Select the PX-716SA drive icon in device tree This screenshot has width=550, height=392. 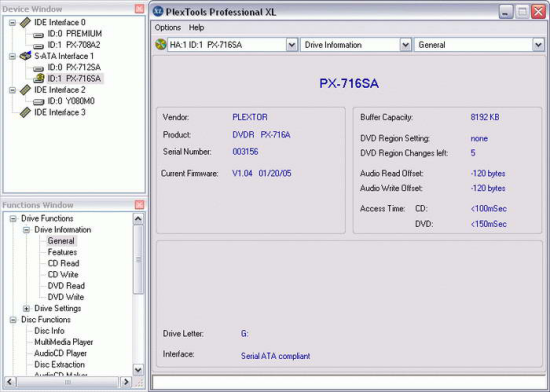(39, 78)
